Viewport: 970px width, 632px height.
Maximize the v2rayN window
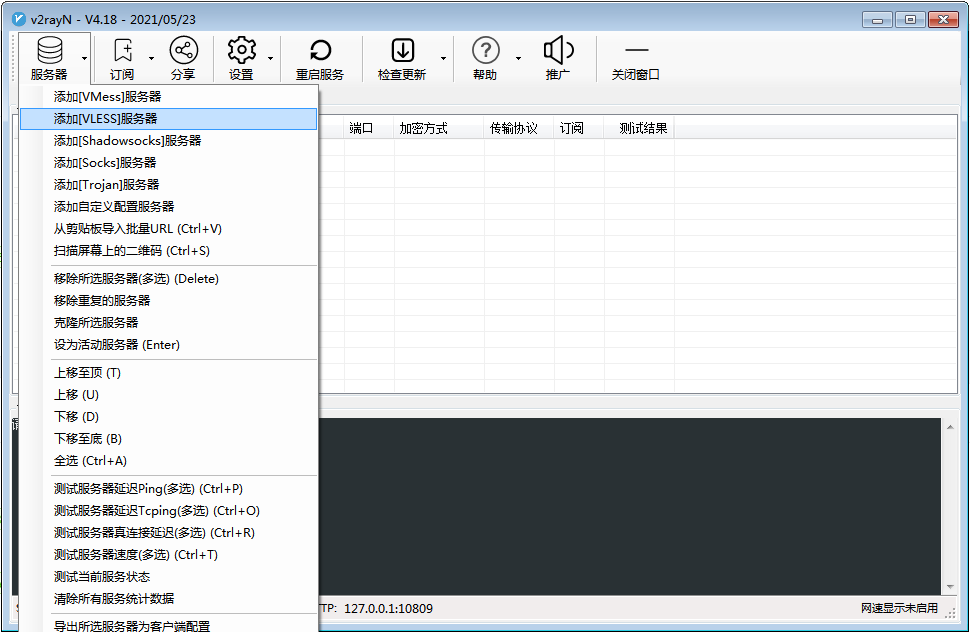[910, 20]
